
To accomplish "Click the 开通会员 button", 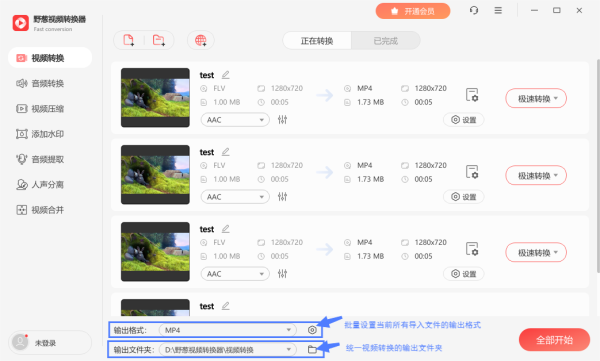I will pyautogui.click(x=412, y=11).
